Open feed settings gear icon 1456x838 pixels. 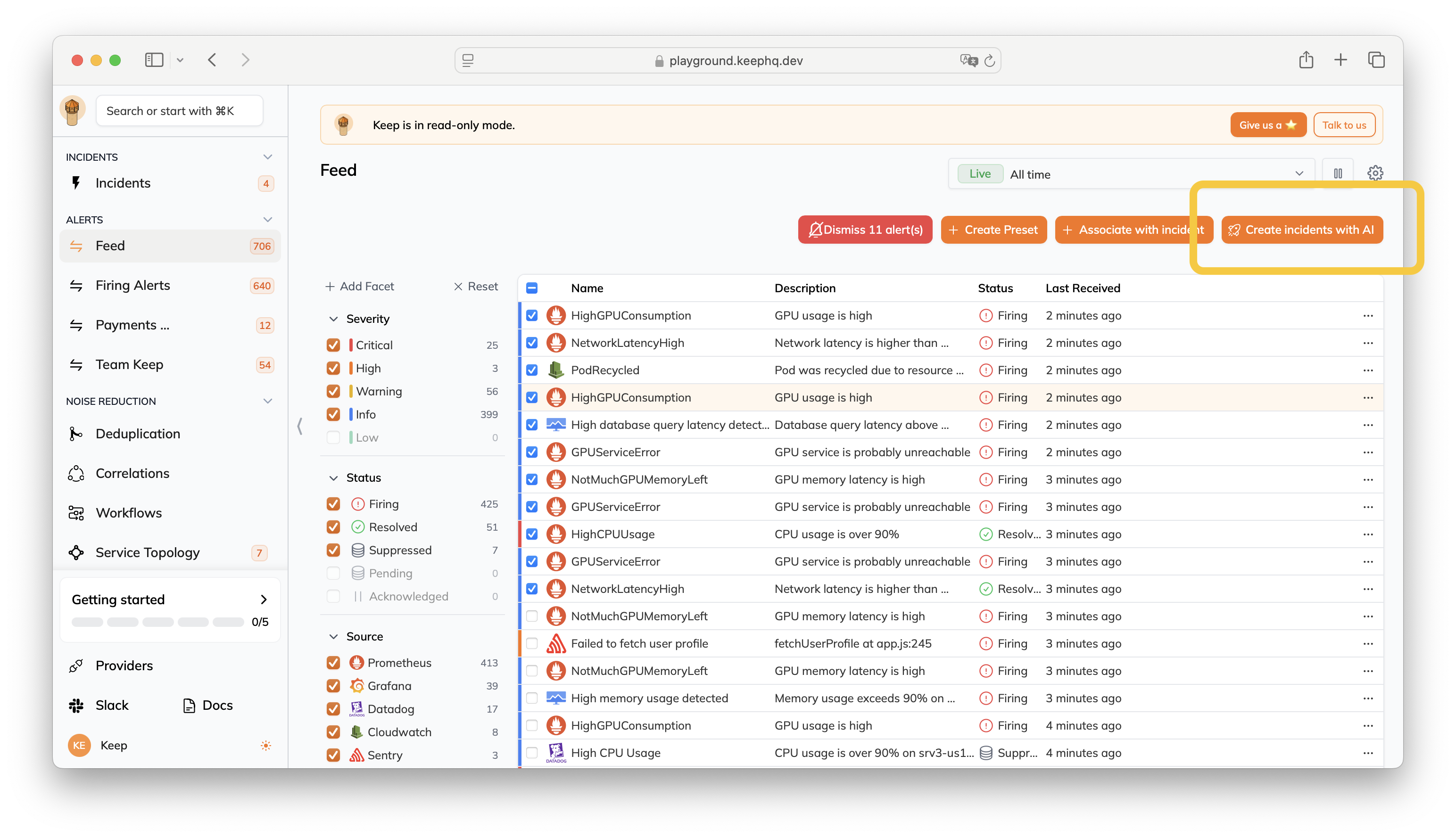1374,173
